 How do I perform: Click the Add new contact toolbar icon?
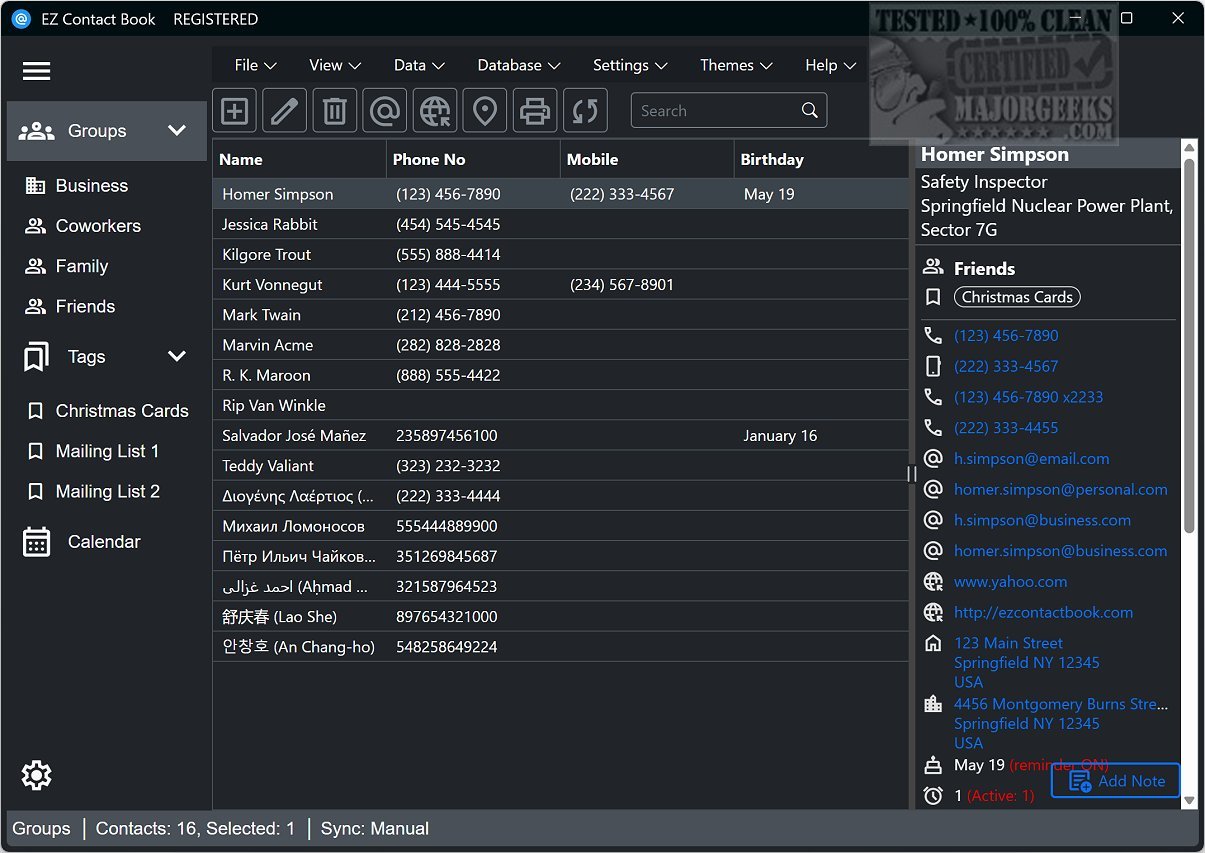click(x=235, y=111)
